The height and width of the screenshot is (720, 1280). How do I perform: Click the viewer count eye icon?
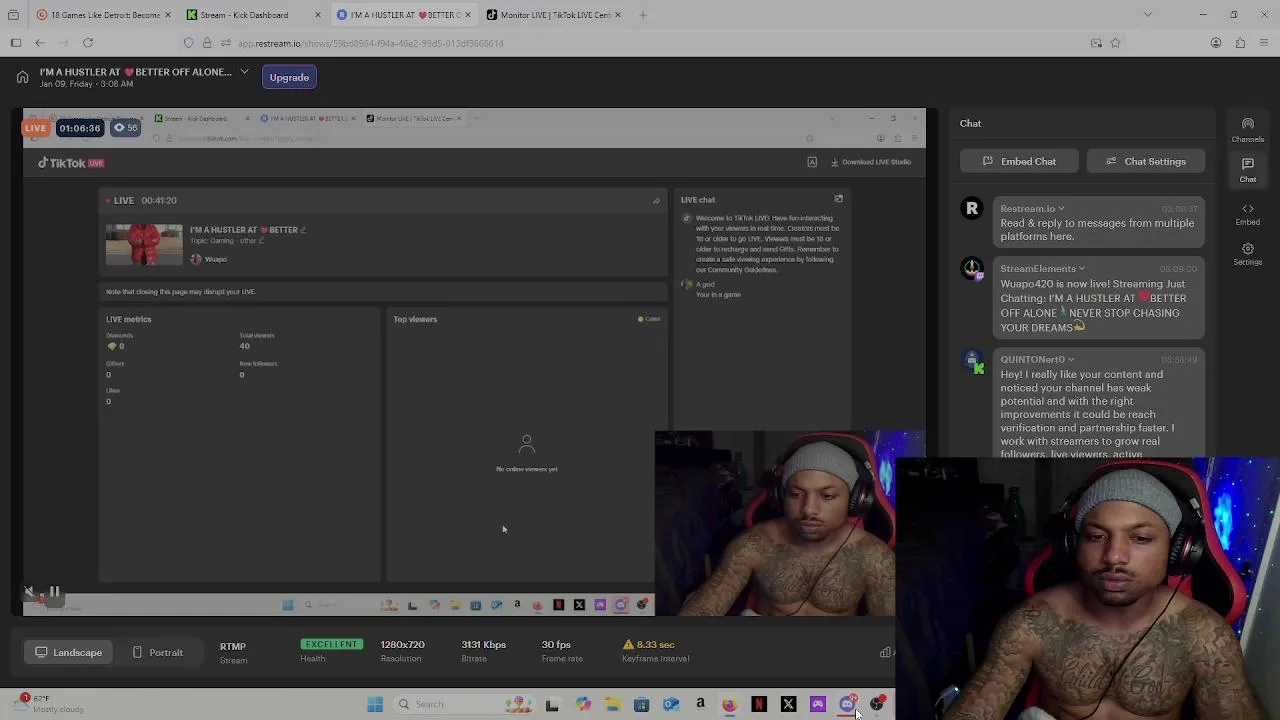(119, 128)
